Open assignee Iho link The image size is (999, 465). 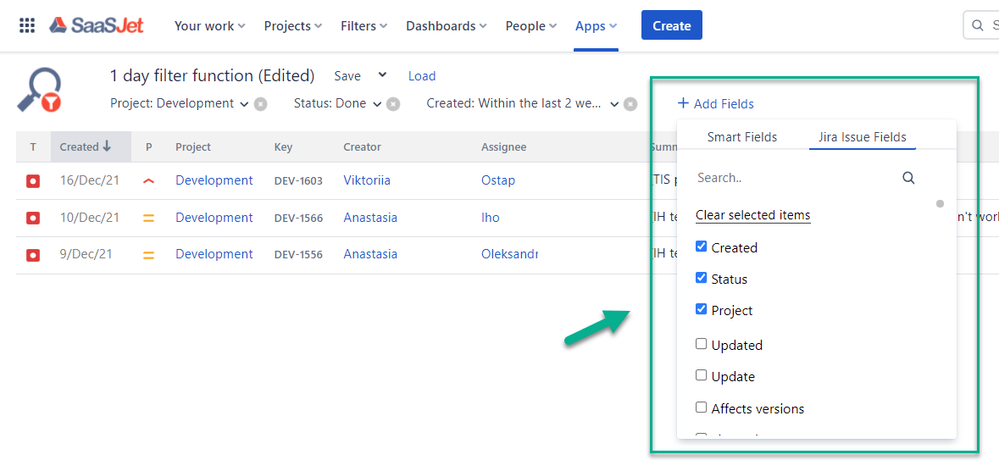pyautogui.click(x=490, y=218)
